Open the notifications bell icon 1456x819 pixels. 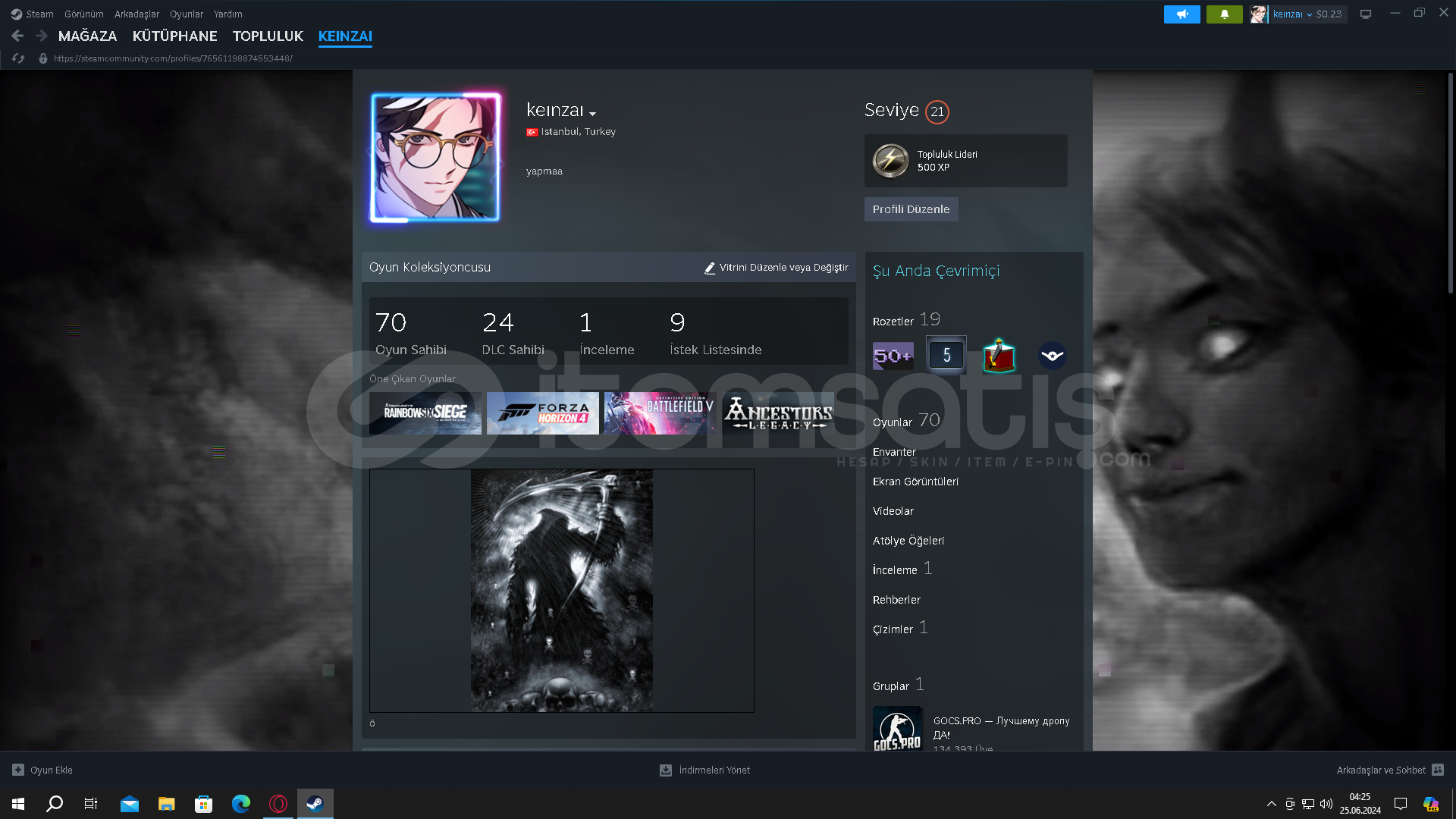[x=1224, y=14]
